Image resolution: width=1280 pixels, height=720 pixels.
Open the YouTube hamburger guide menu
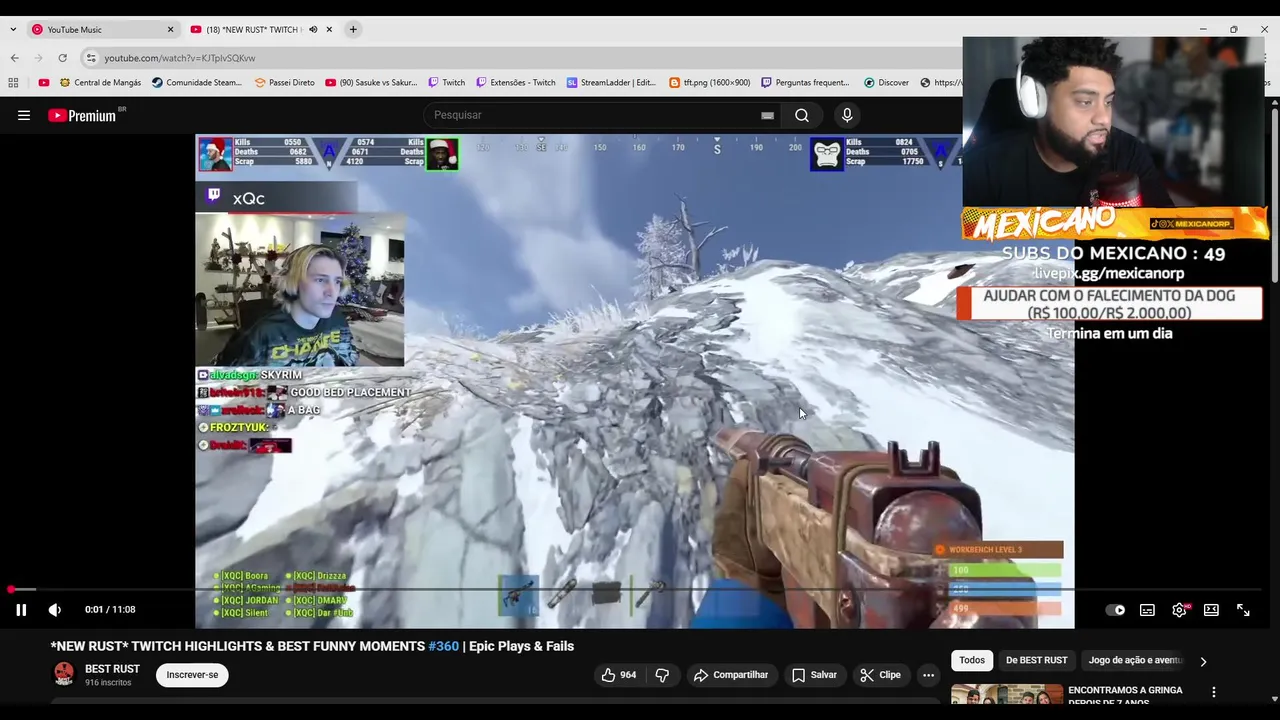[24, 115]
